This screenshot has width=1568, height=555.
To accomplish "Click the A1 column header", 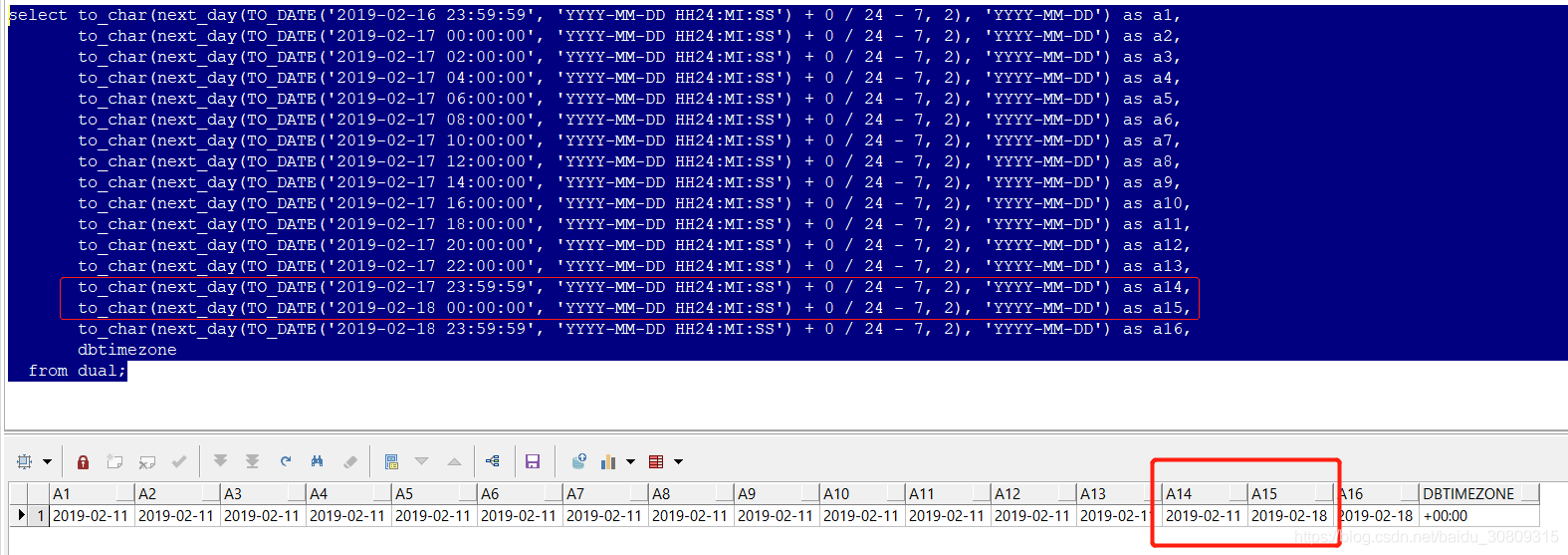I will pyautogui.click(x=83, y=493).
